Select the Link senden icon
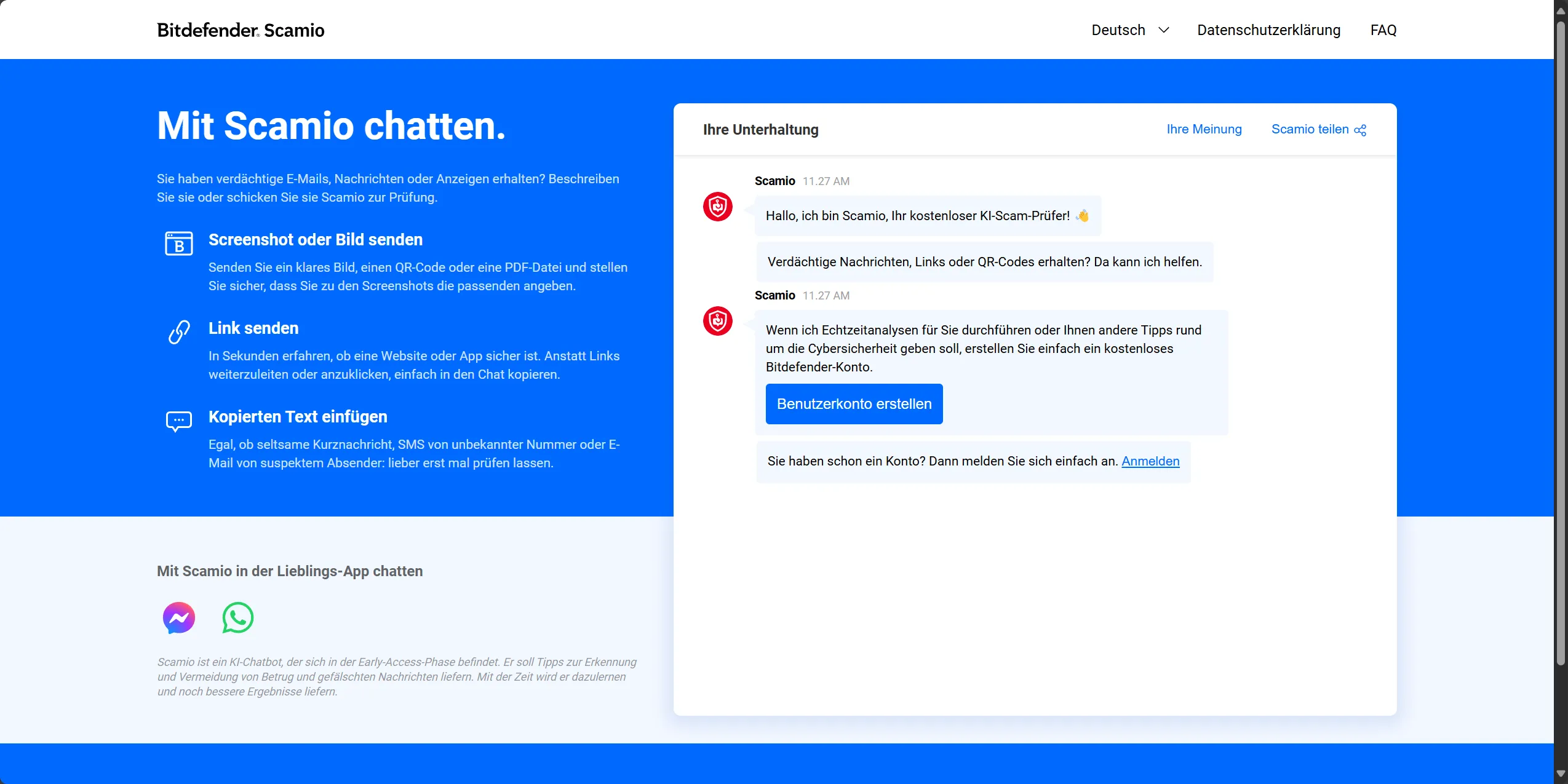 tap(178, 331)
